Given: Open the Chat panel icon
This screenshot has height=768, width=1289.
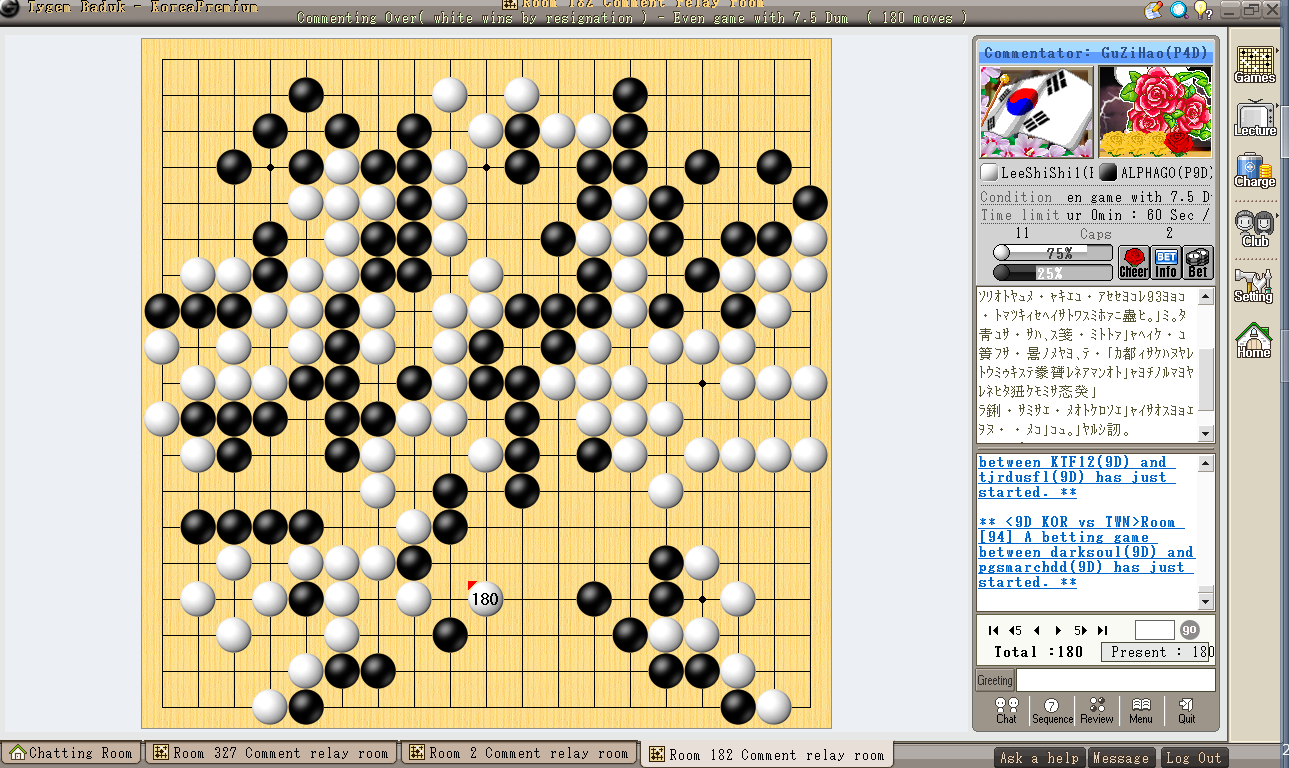Looking at the screenshot, I should pos(1006,710).
